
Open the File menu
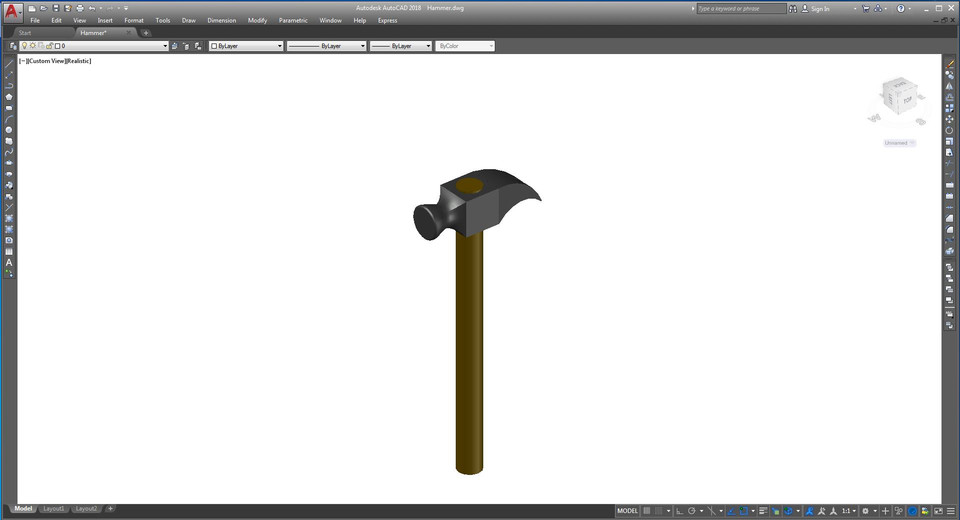point(35,20)
